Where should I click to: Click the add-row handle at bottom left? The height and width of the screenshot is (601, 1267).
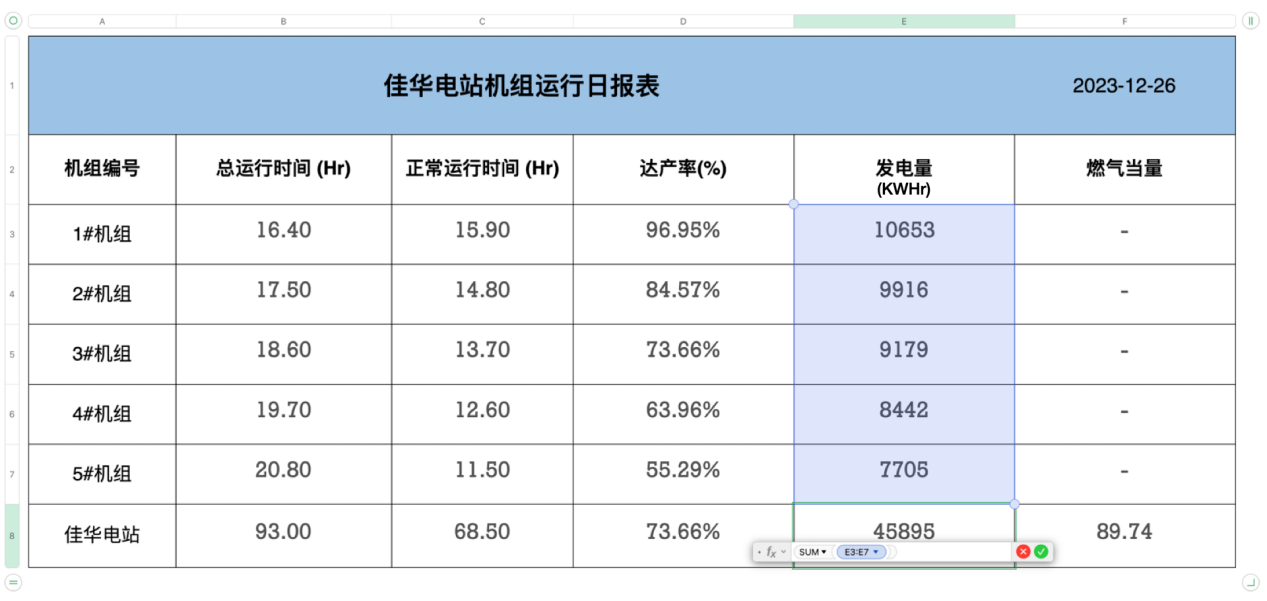(13, 582)
